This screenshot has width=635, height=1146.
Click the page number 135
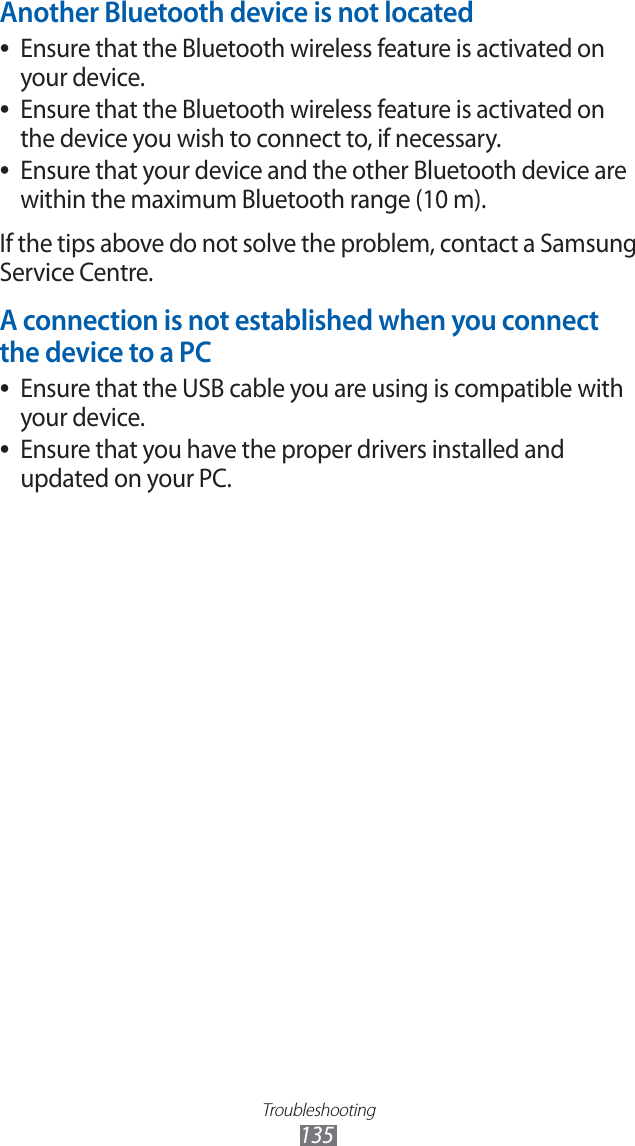(317, 1135)
